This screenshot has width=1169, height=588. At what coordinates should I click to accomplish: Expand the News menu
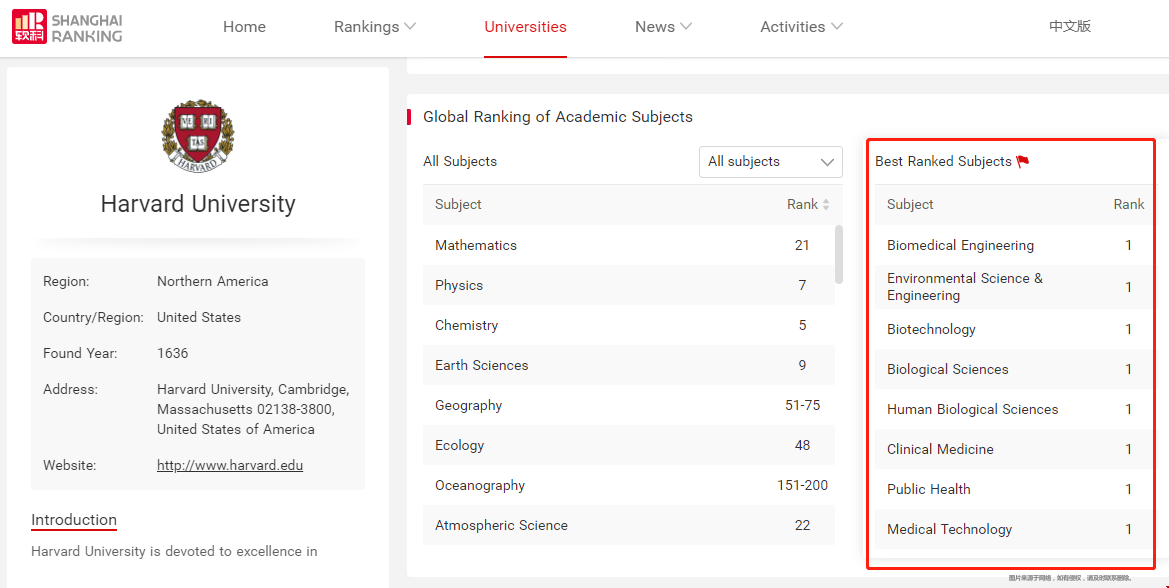click(663, 27)
